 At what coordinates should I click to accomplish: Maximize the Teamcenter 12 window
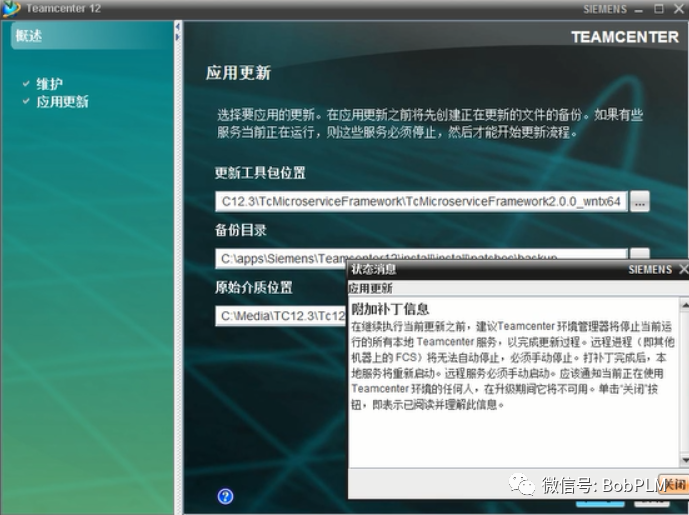(x=659, y=9)
